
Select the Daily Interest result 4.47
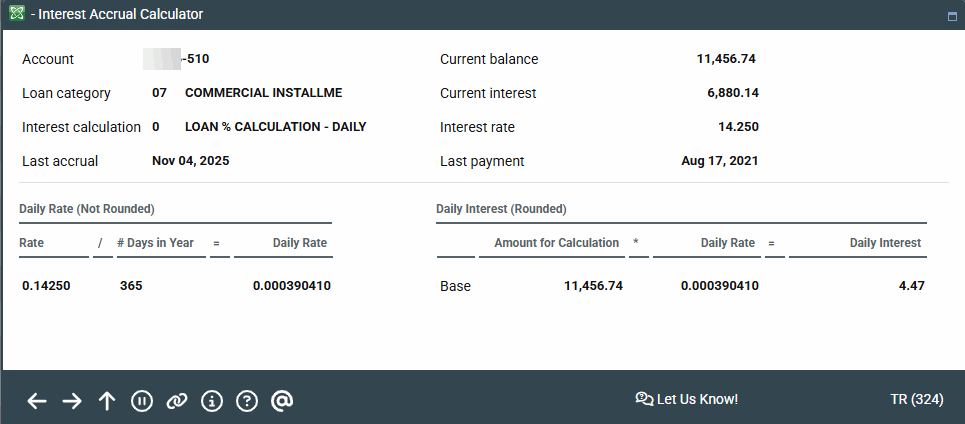[x=911, y=286]
